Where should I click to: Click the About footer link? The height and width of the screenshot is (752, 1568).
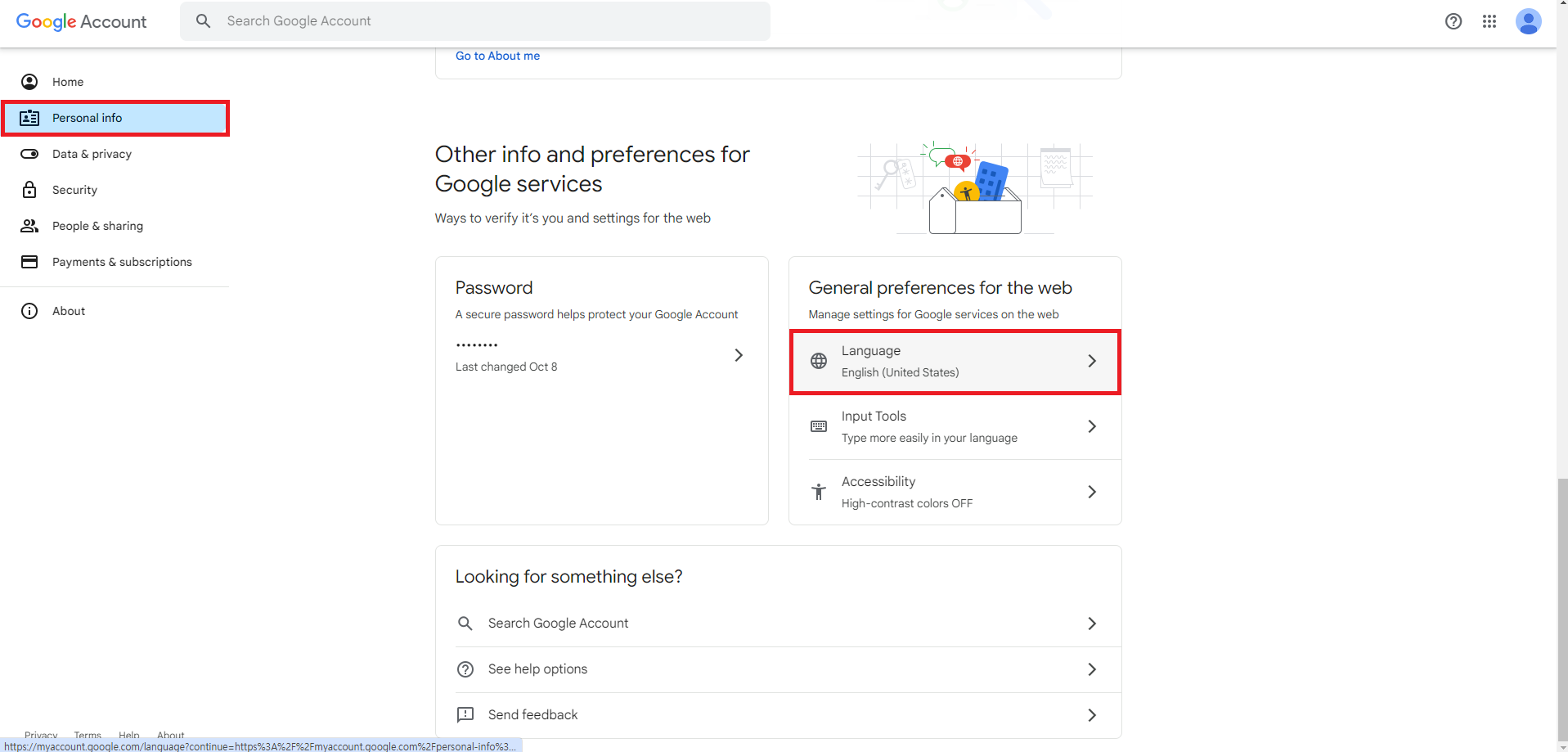pyautogui.click(x=171, y=735)
